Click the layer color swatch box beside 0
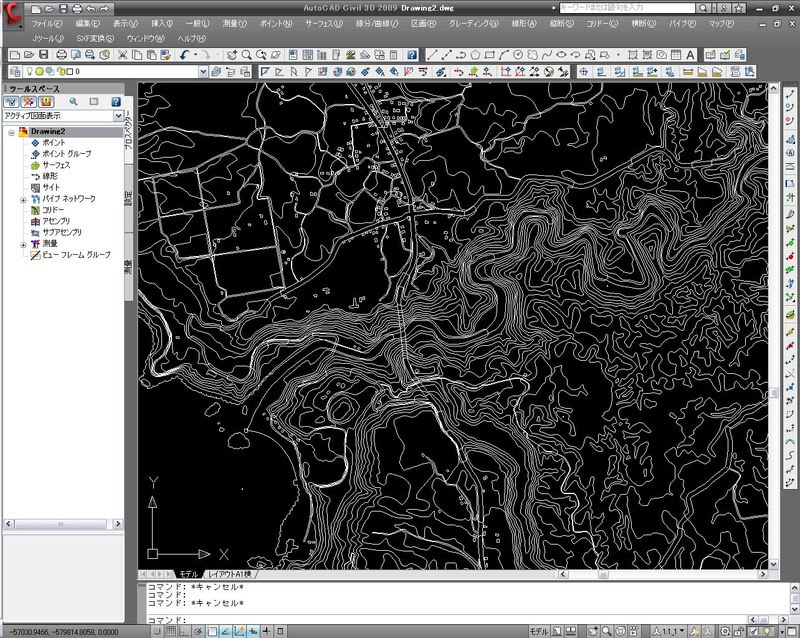This screenshot has width=800, height=638. pos(70,71)
